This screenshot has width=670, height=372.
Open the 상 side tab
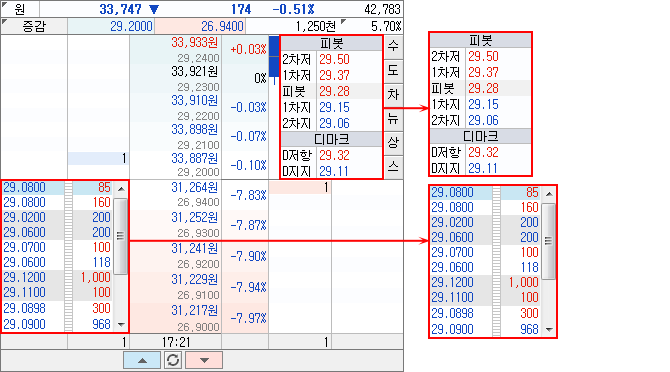click(x=393, y=142)
